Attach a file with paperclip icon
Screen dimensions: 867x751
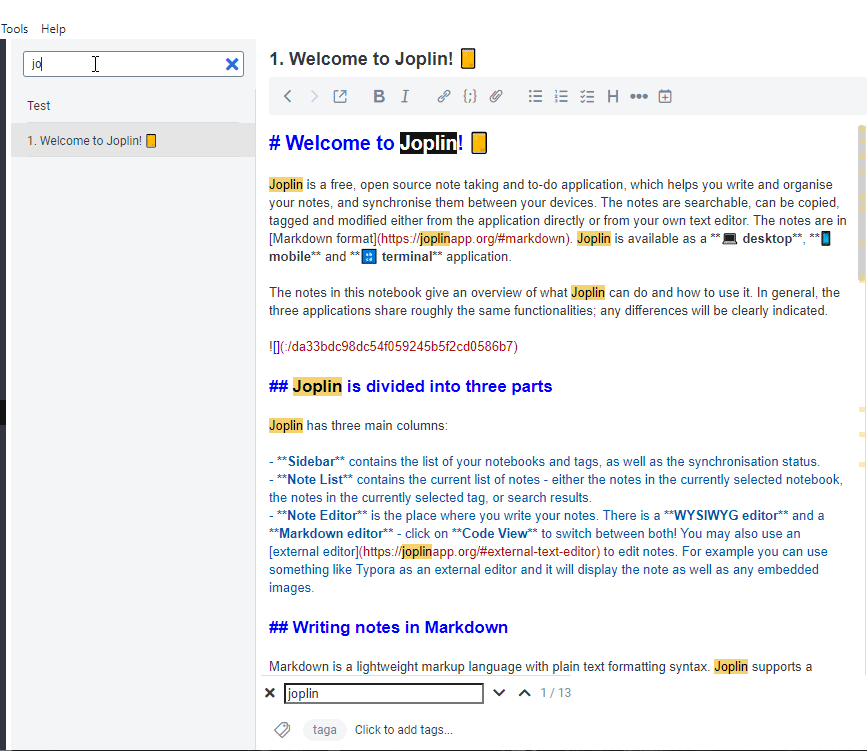coord(496,96)
